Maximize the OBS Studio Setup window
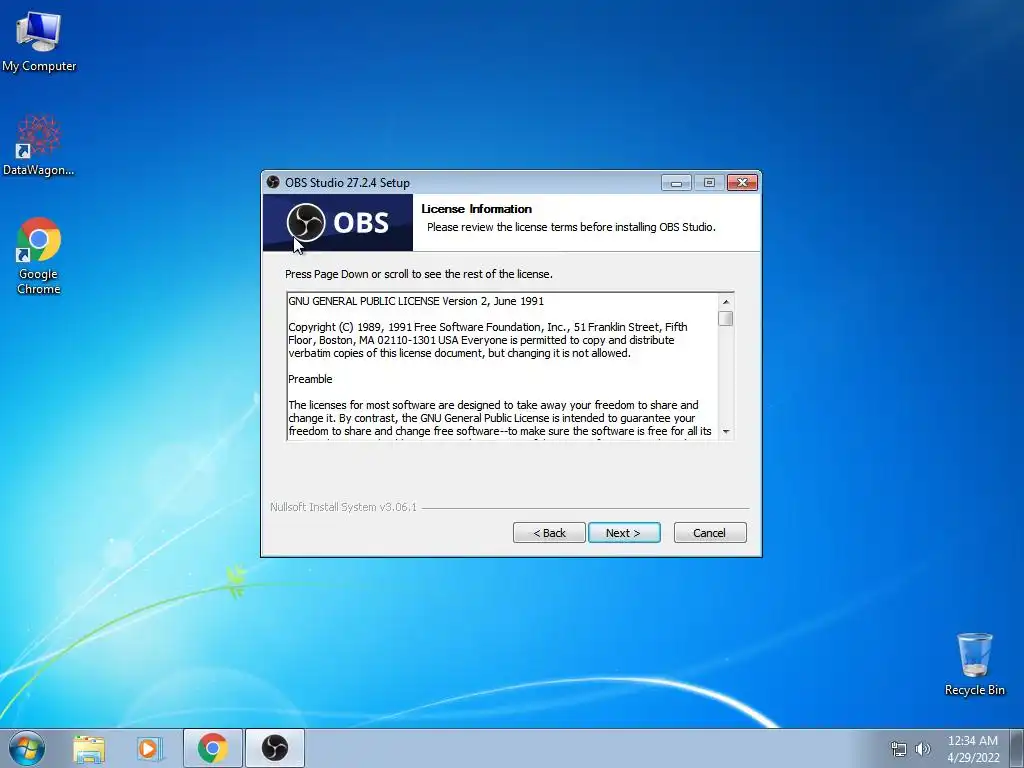Screen dimensions: 1024x768 point(709,183)
